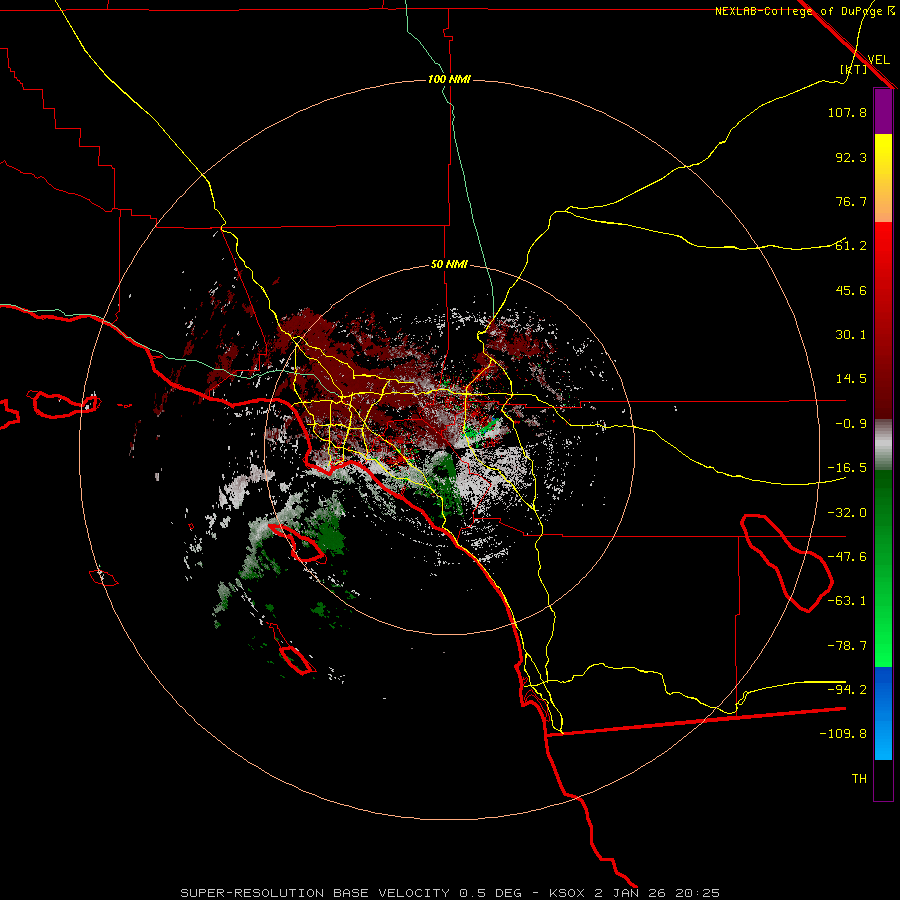Click the 76.7 velocity scale value
This screenshot has height=900, width=900.
851,201
